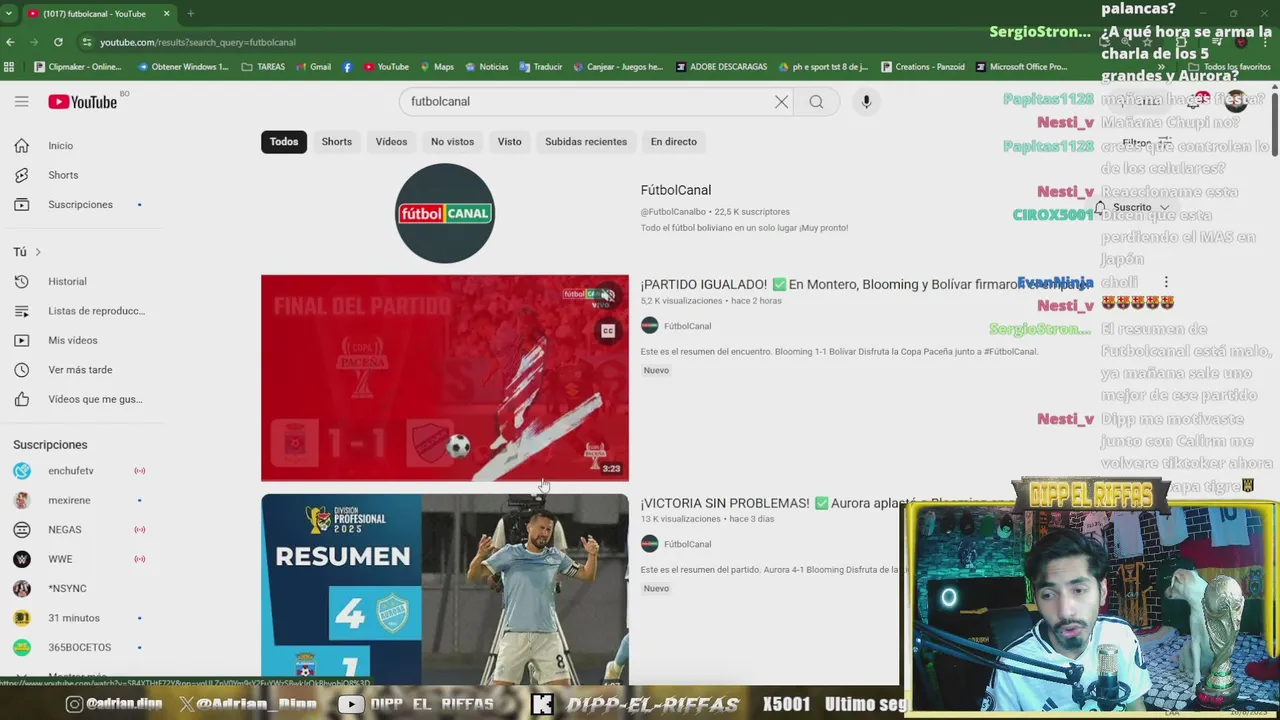
Task: Open more options for PARTIDO IGUALADO video
Action: coord(1165,283)
